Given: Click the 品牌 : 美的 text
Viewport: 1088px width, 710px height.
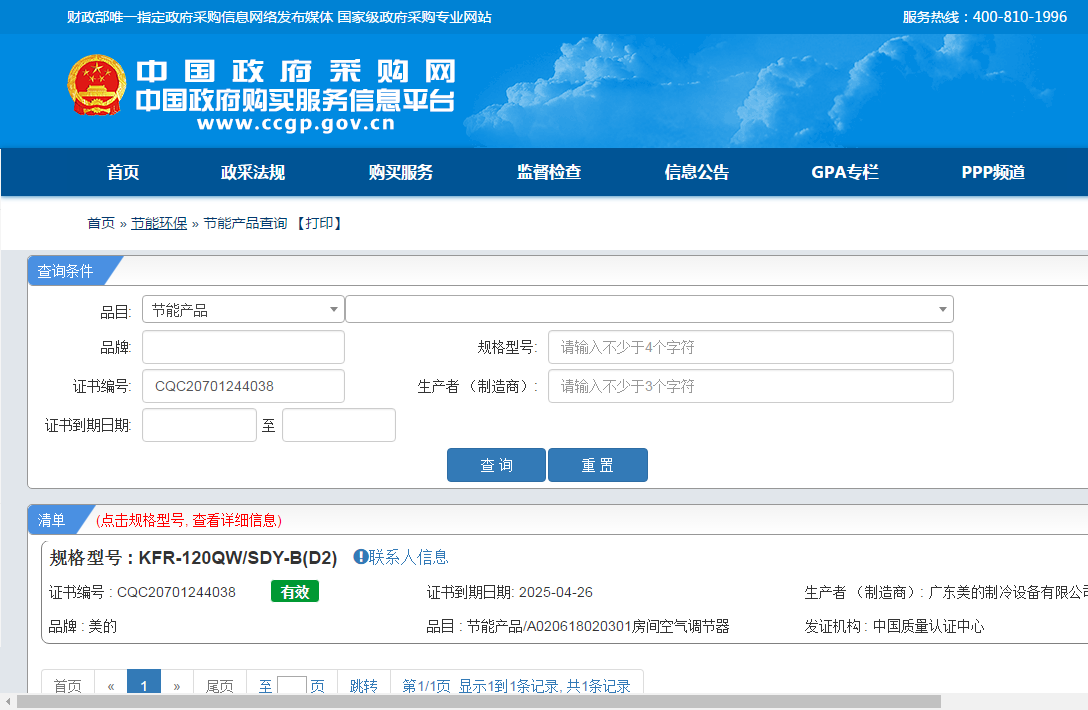Looking at the screenshot, I should (83, 626).
